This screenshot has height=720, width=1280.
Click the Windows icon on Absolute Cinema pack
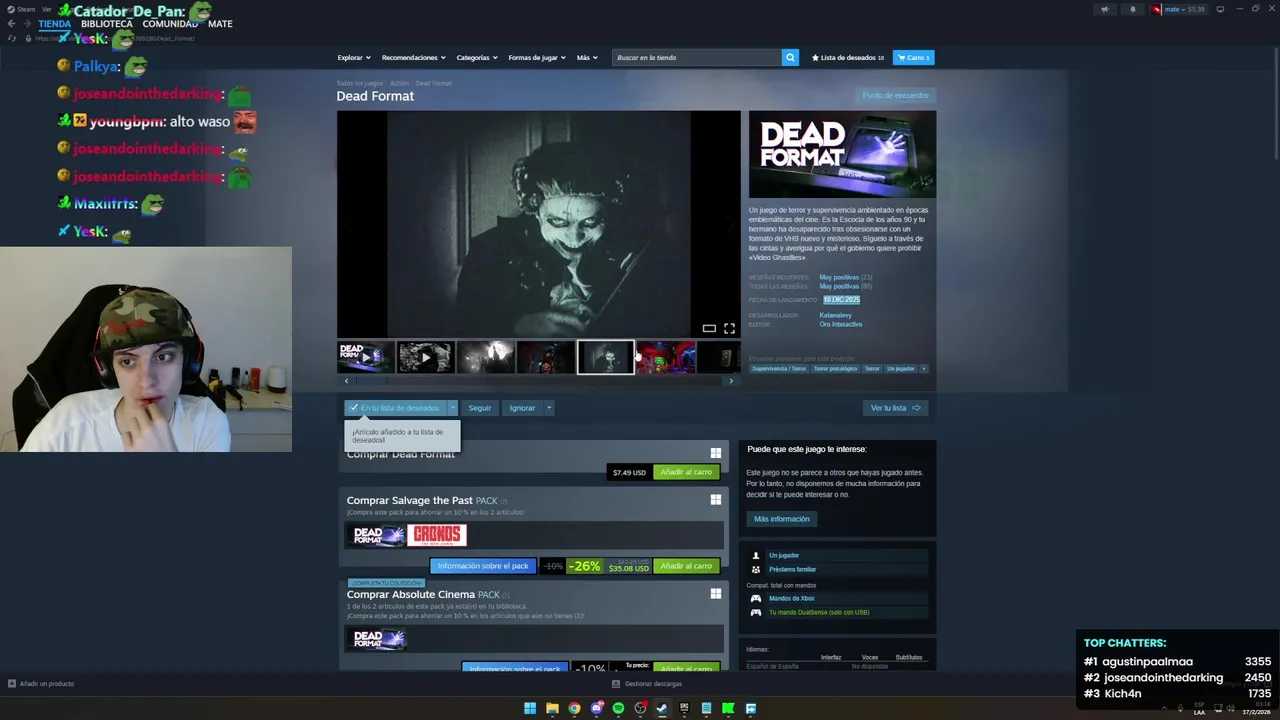[715, 594]
